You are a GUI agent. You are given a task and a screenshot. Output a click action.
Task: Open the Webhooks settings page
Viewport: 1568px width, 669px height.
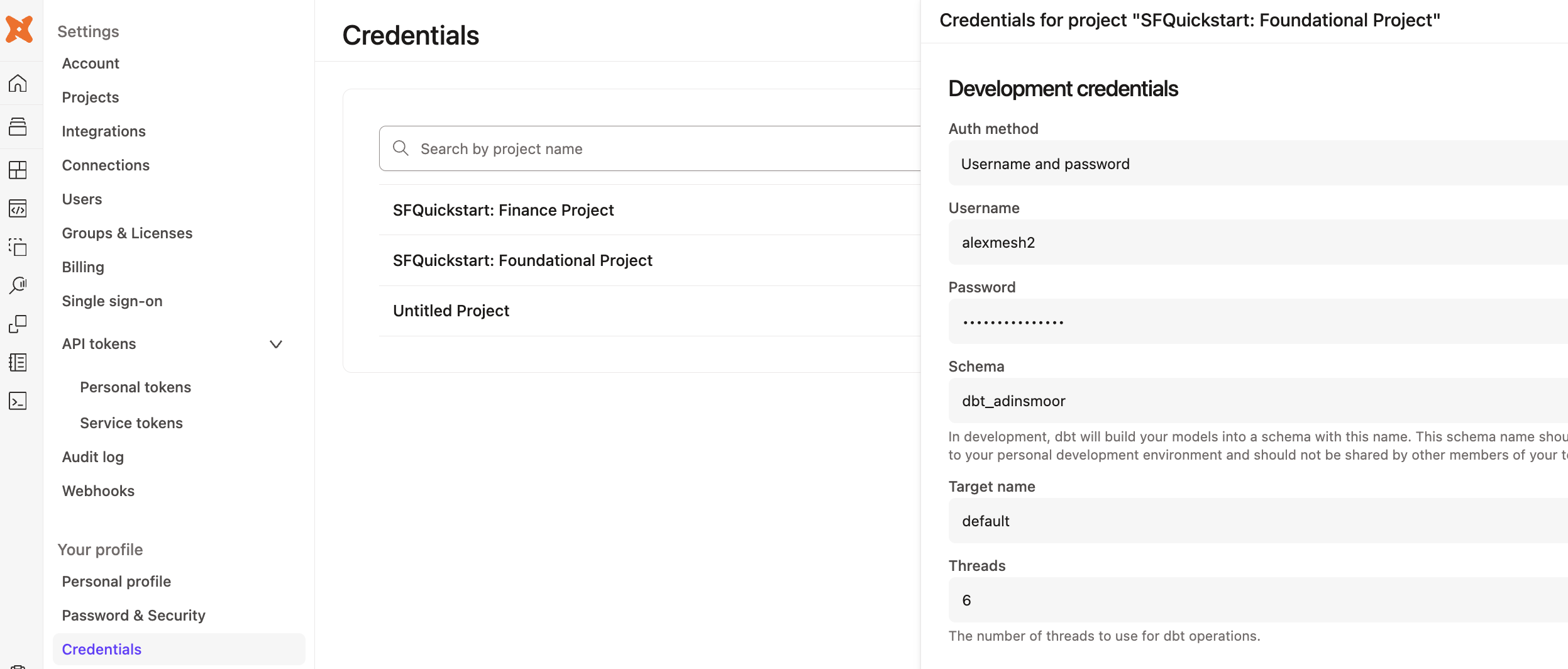coord(98,491)
